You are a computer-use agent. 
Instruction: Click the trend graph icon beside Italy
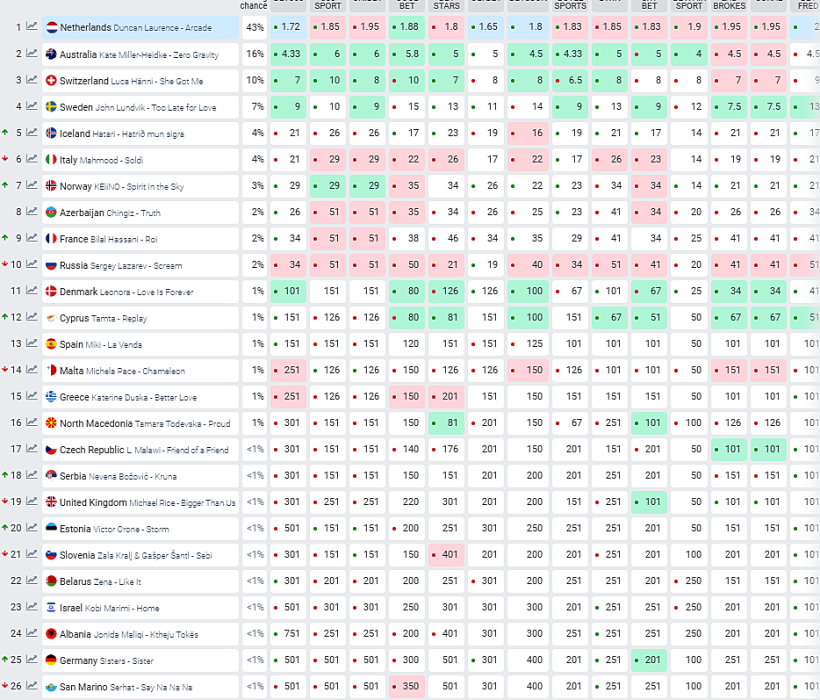32,159
